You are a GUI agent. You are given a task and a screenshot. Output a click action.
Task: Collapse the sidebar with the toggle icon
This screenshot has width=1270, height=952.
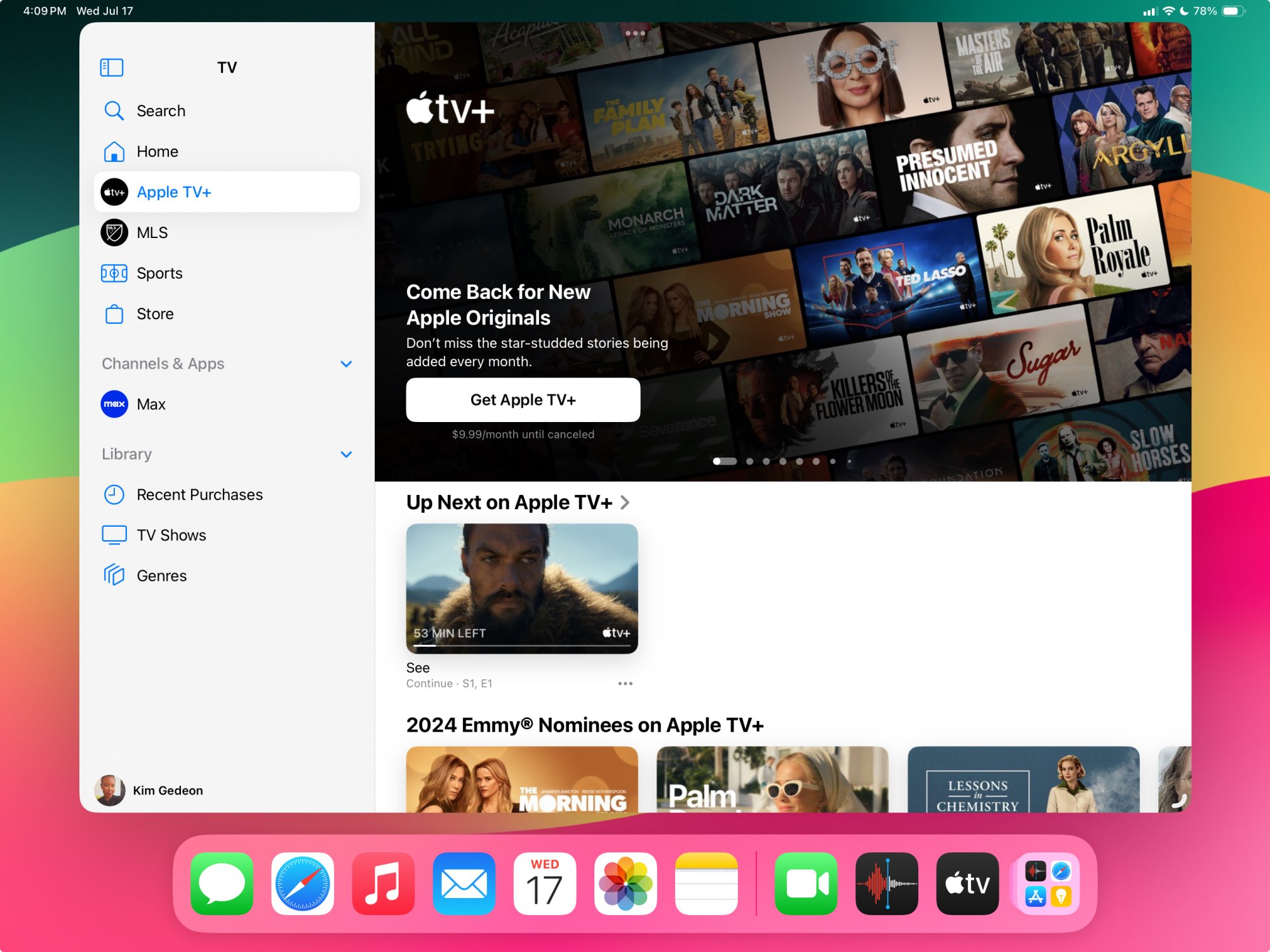pos(111,66)
